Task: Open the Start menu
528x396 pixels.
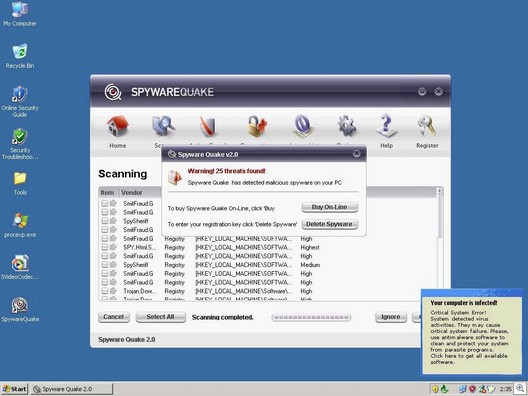Action: coord(14,389)
